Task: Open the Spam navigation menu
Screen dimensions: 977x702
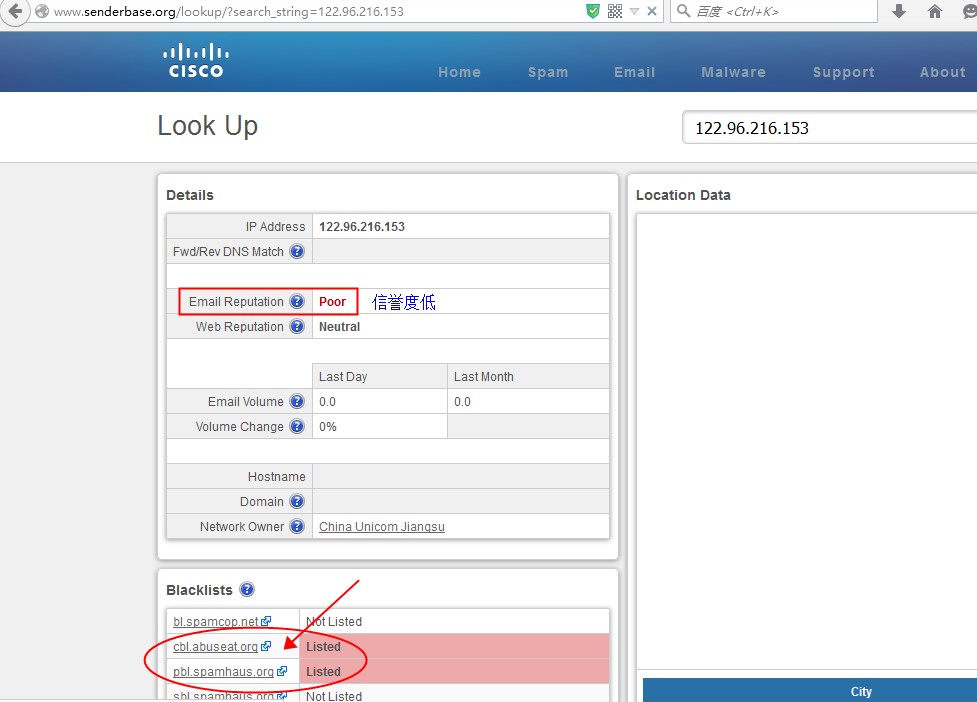Action: click(x=548, y=72)
